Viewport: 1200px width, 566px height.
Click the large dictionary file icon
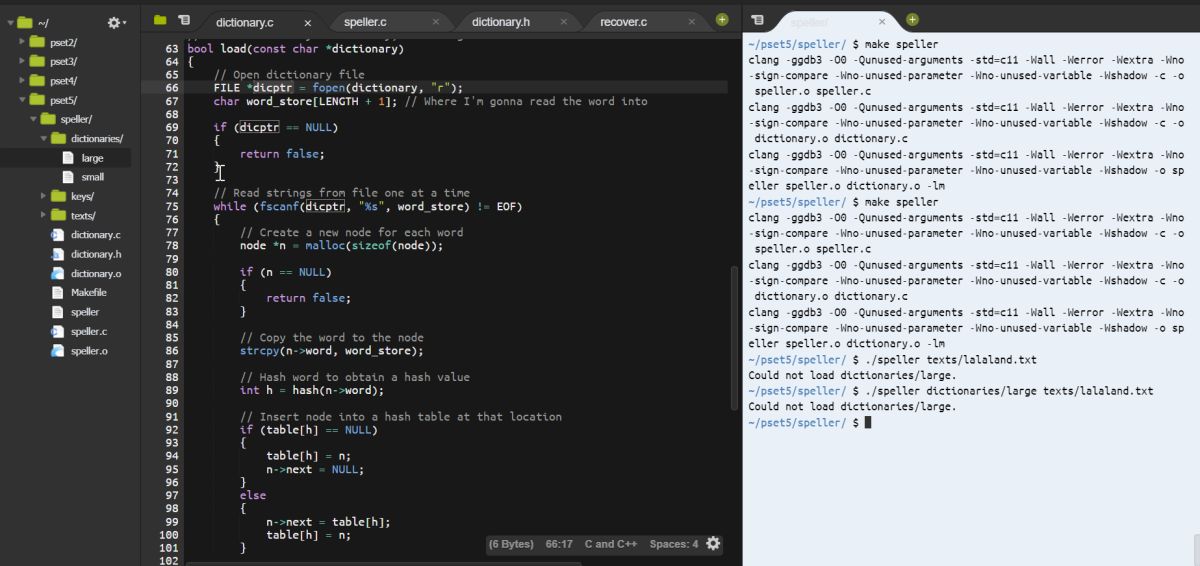coord(68,158)
